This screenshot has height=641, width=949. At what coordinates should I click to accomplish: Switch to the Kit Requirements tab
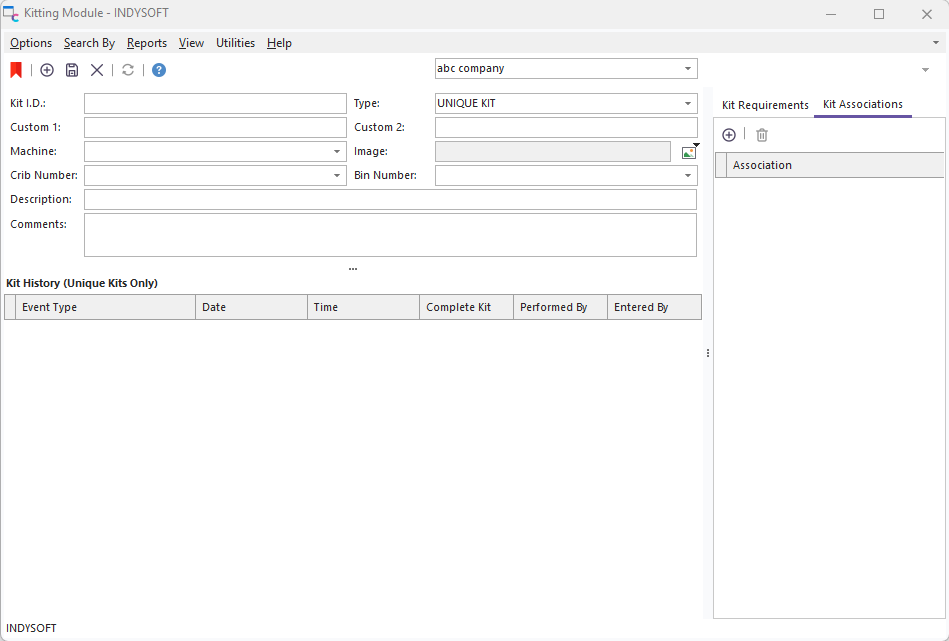(x=765, y=105)
